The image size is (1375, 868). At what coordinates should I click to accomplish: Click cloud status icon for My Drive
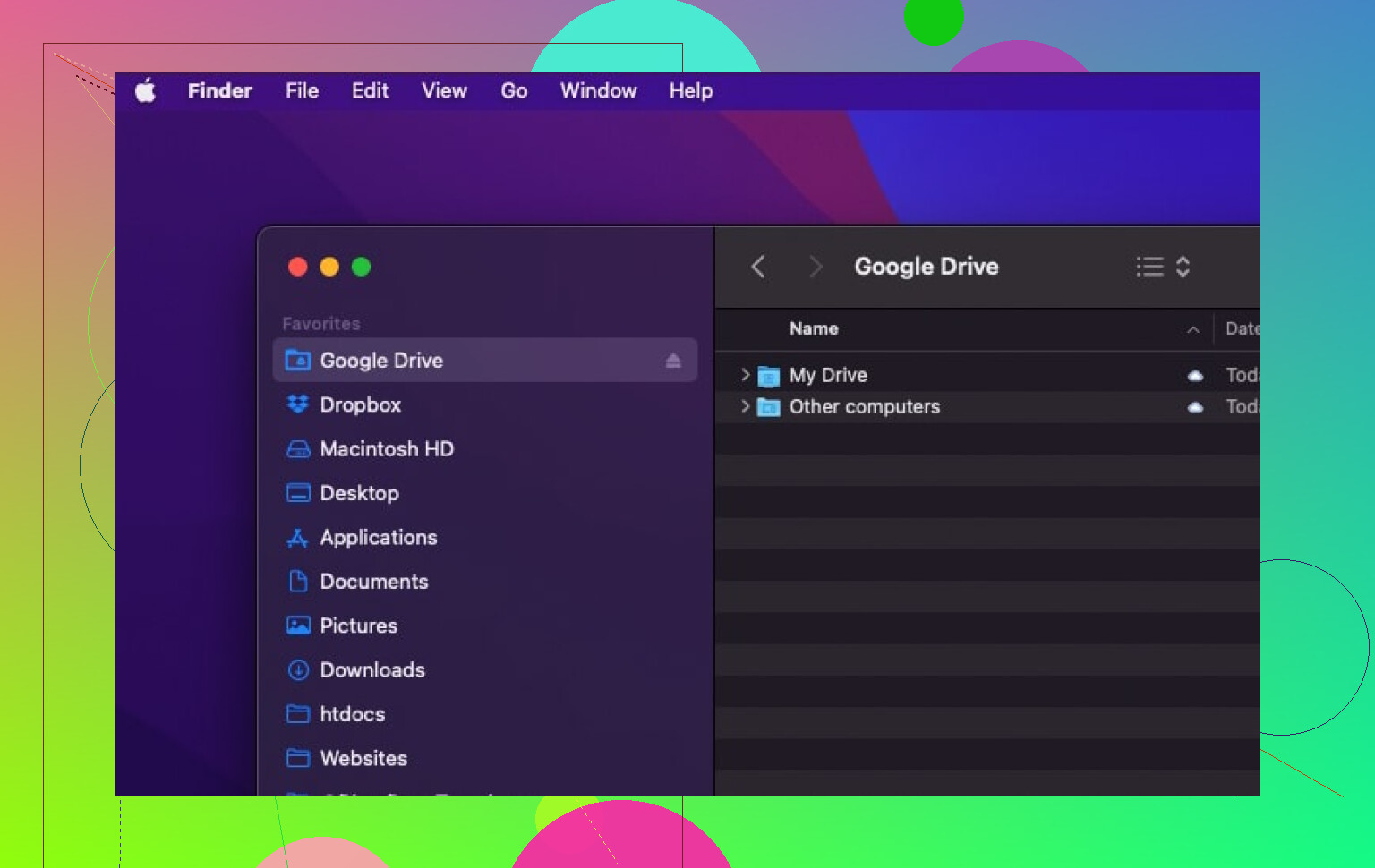pos(1195,376)
